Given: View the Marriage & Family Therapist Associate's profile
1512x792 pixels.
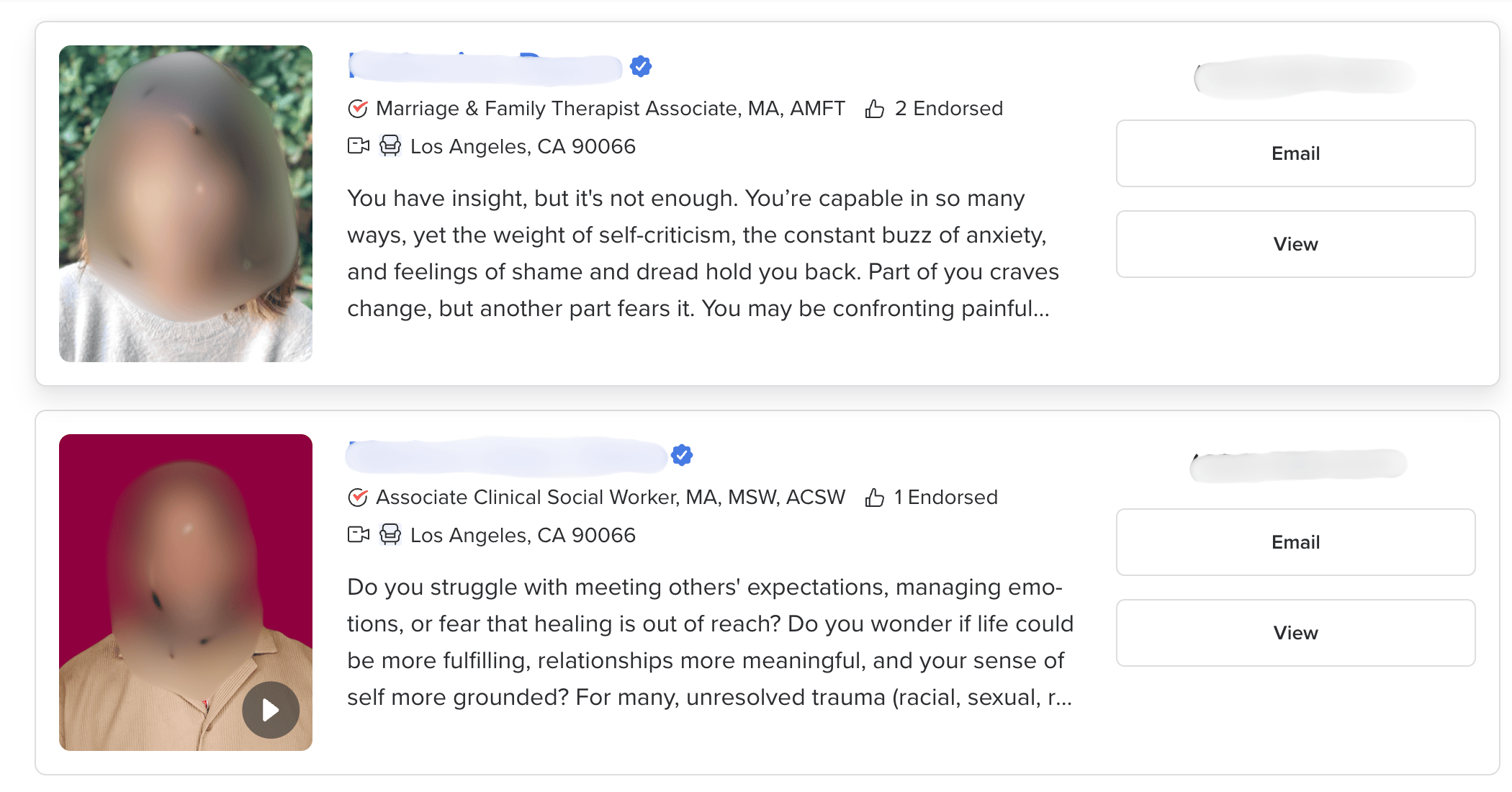Looking at the screenshot, I should click(x=1295, y=244).
